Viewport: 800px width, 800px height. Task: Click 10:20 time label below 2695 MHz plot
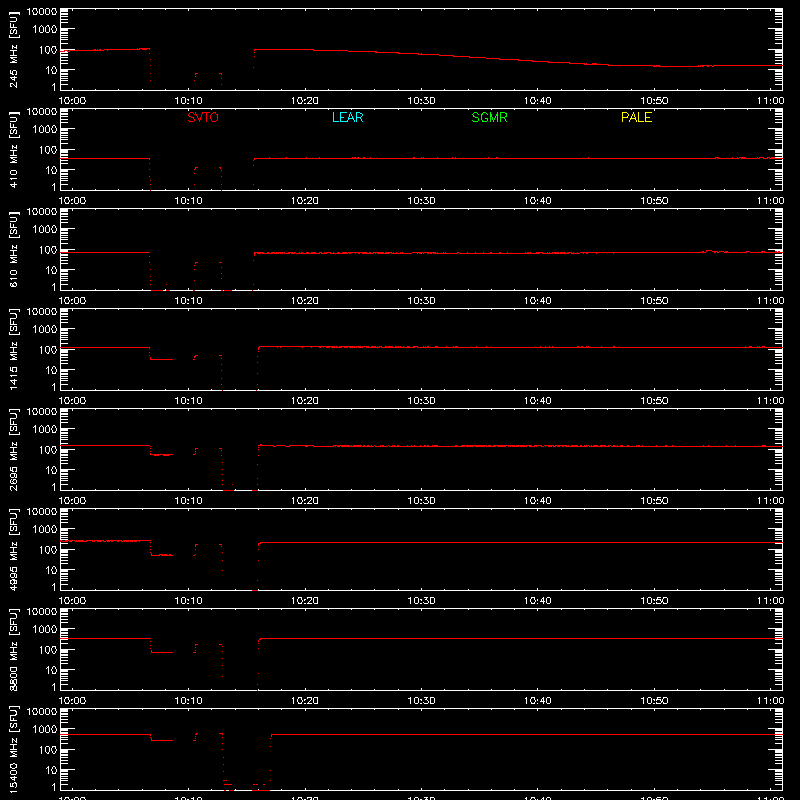click(x=305, y=501)
